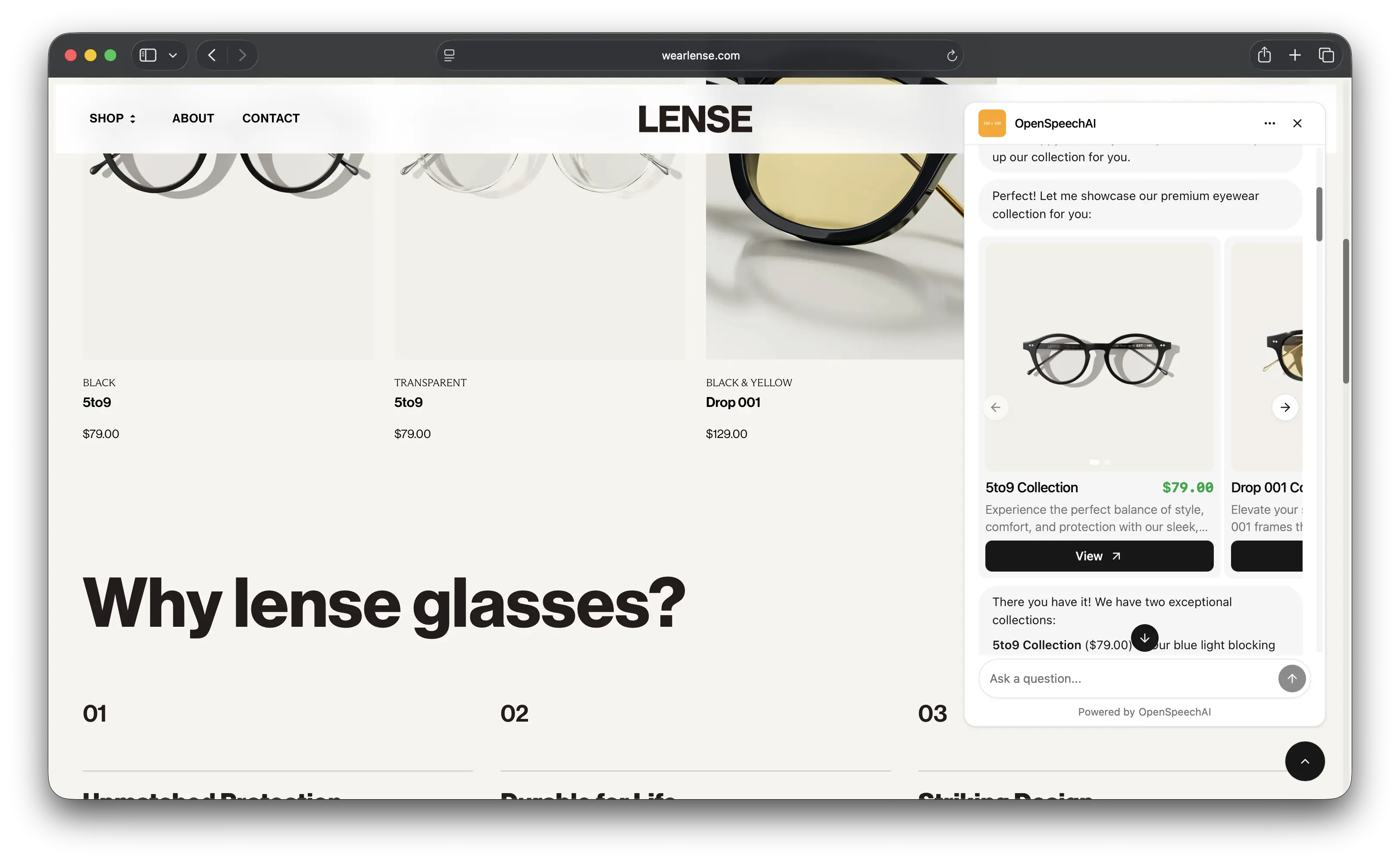Image resolution: width=1400 pixels, height=863 pixels.
Task: Open OpenSpeechAI chat options menu
Action: coord(1269,123)
